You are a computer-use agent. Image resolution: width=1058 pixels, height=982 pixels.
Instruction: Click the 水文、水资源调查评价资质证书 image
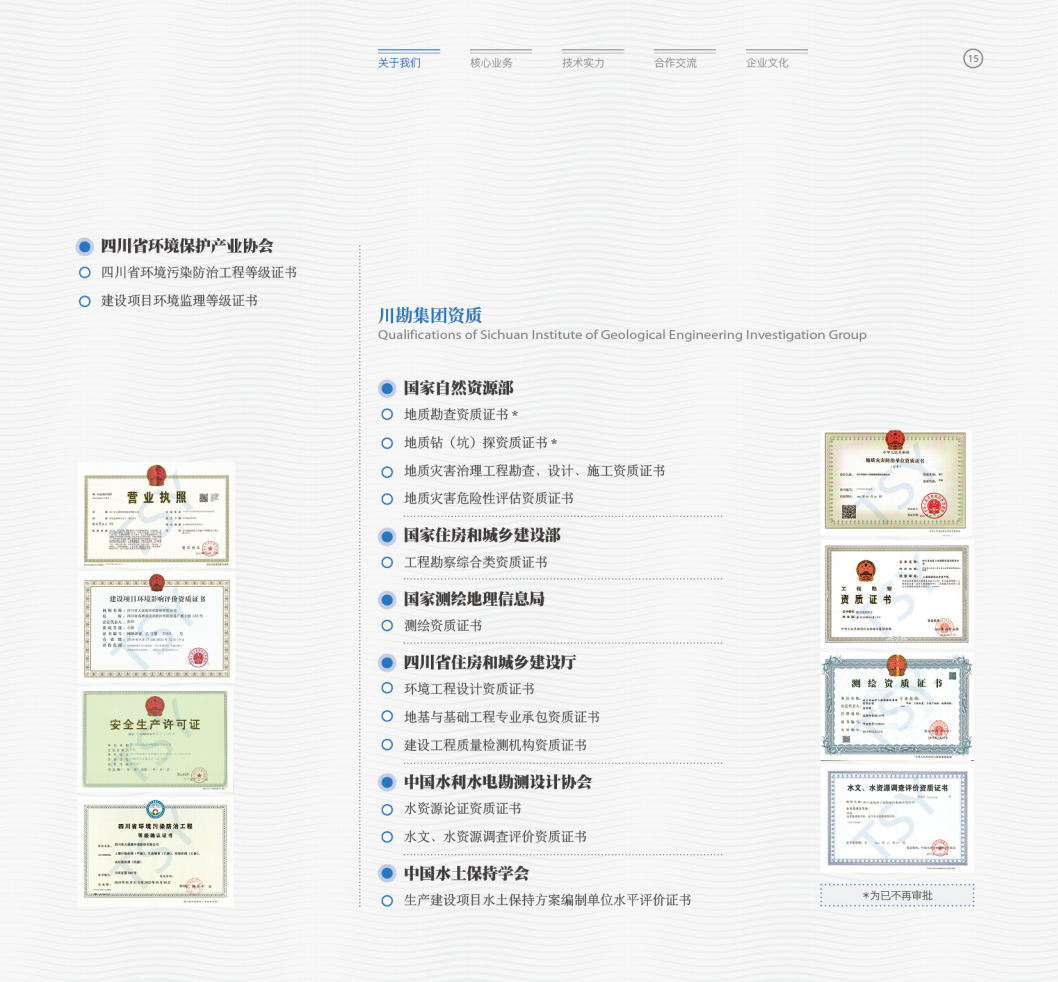click(895, 820)
